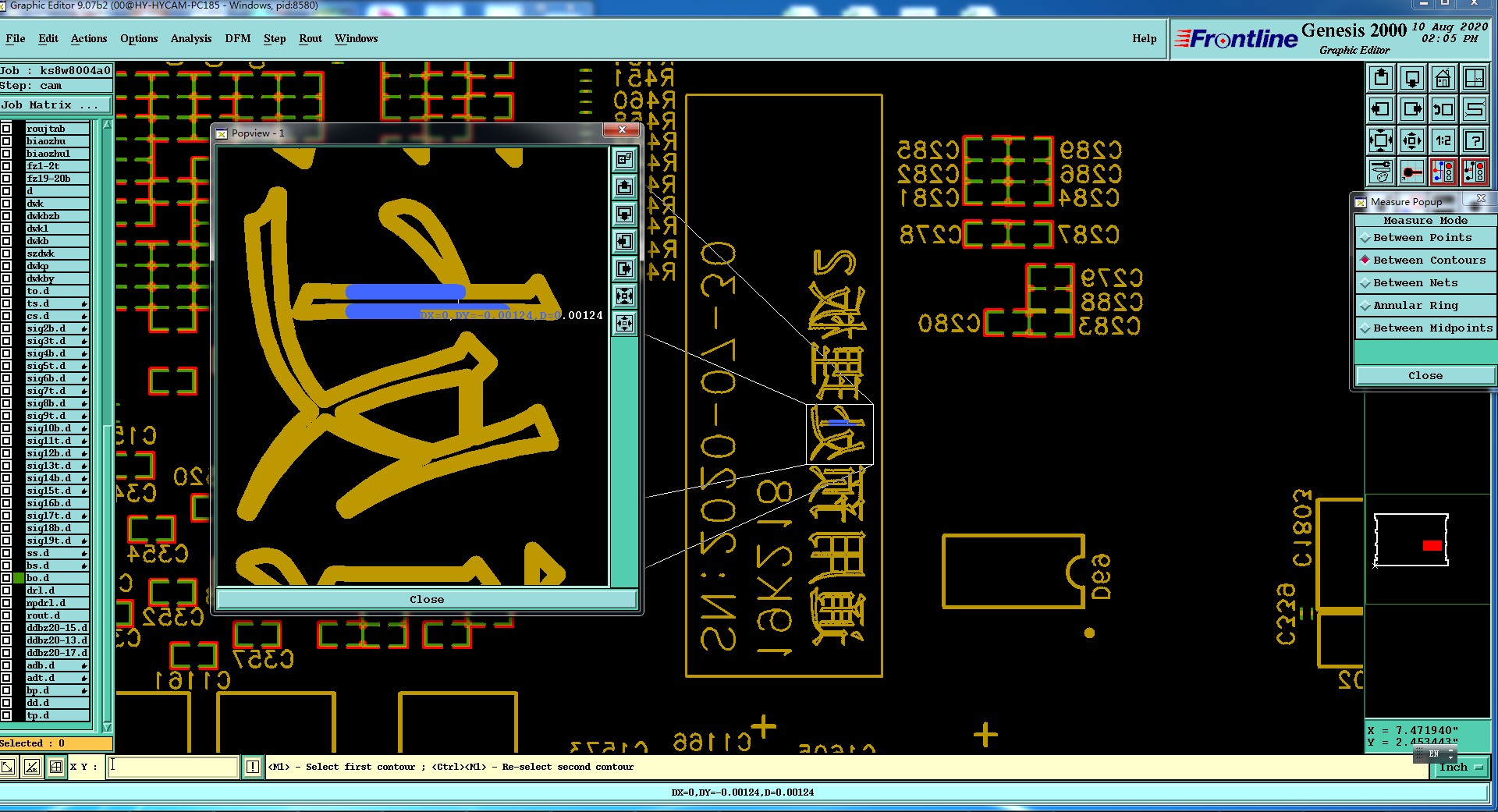Click the question mark view icon
Image resolution: width=1498 pixels, height=812 pixels.
1475,140
